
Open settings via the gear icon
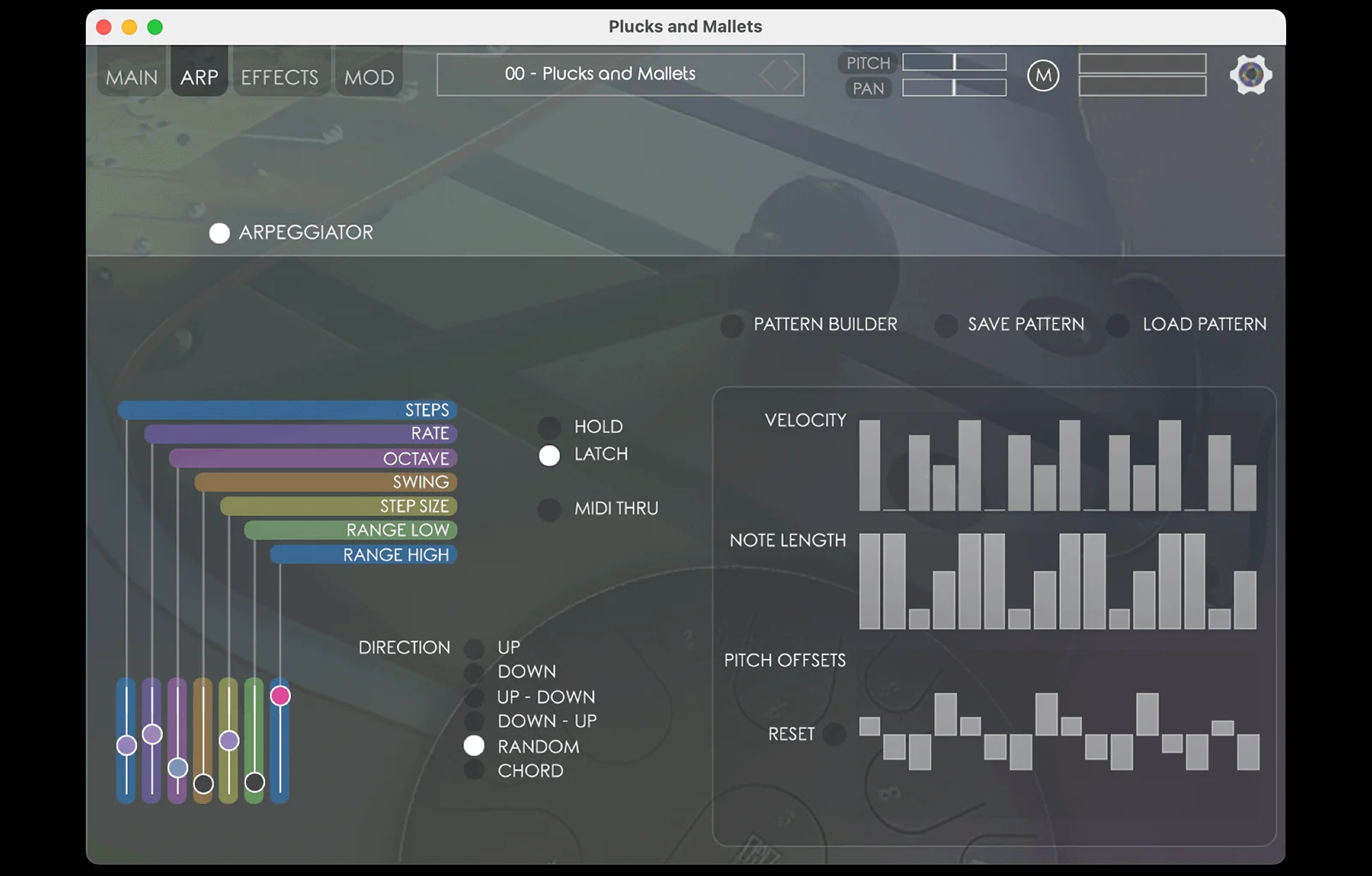tap(1250, 75)
